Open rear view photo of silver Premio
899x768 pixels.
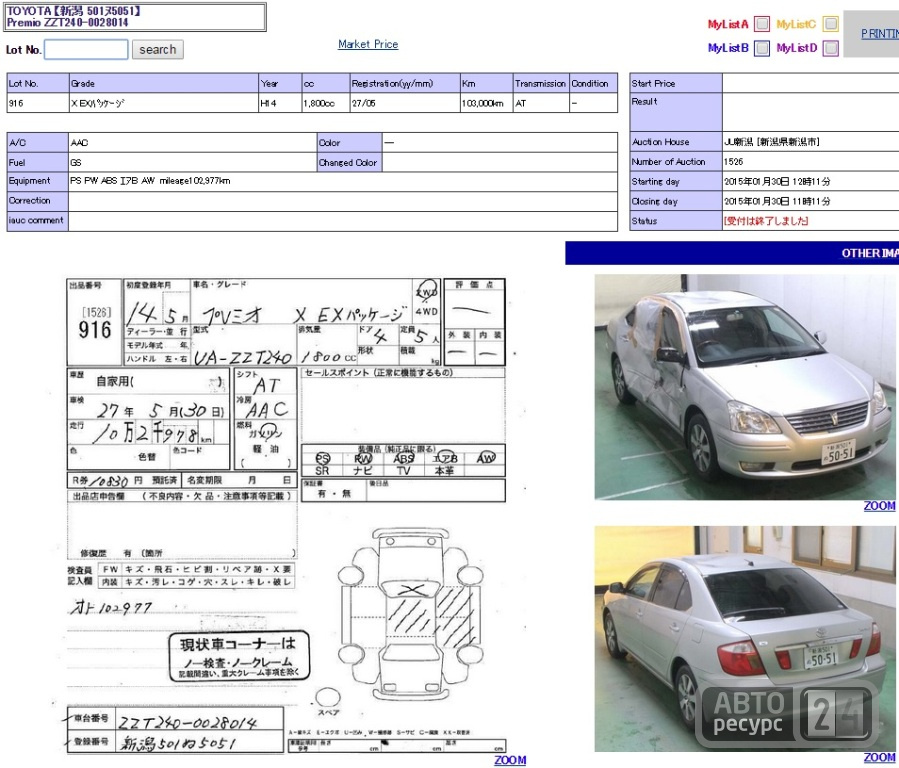coord(745,638)
